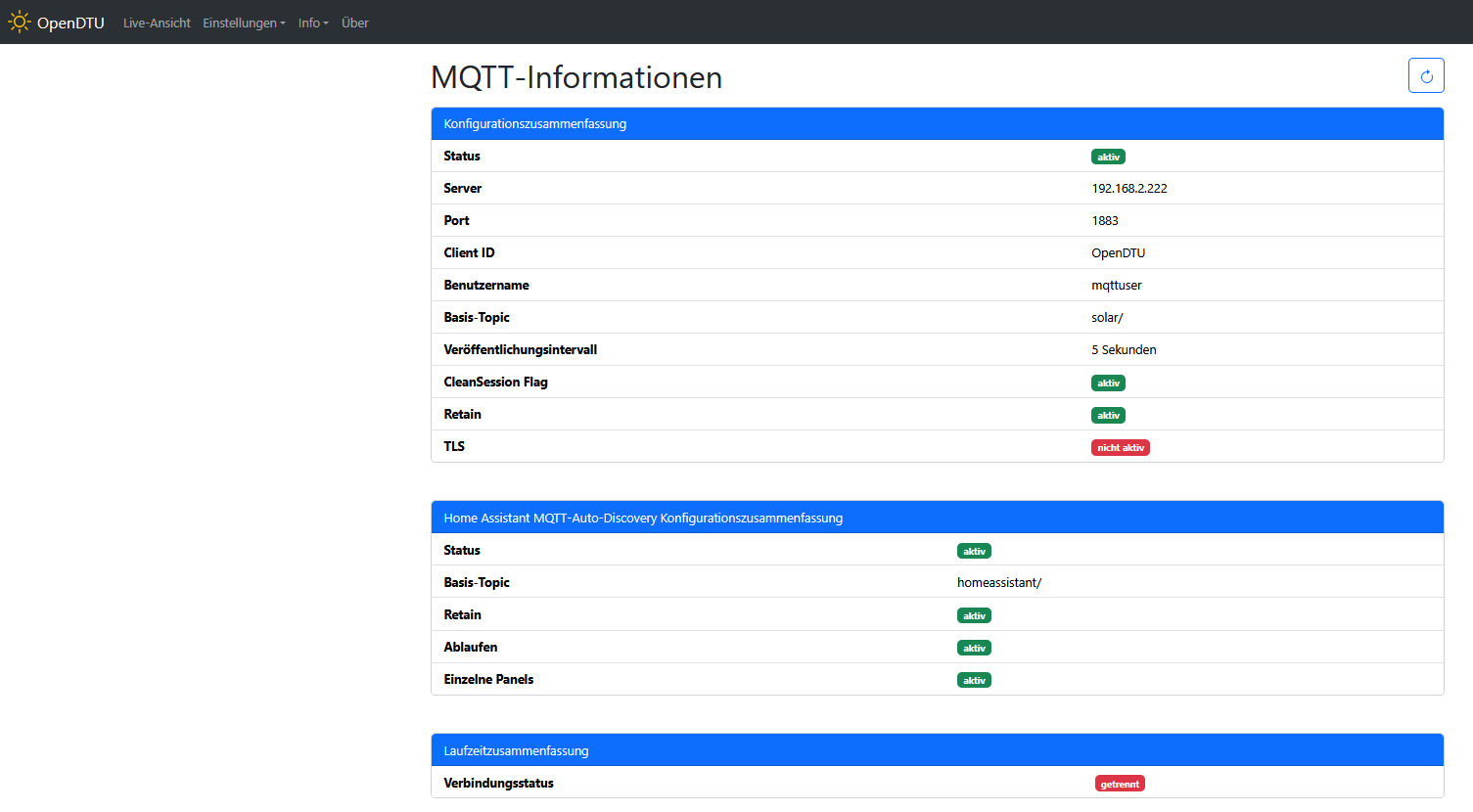Screen dimensions: 1473x812
Task: Click the red 'getrennt' connection status badge
Action: [x=1120, y=784]
